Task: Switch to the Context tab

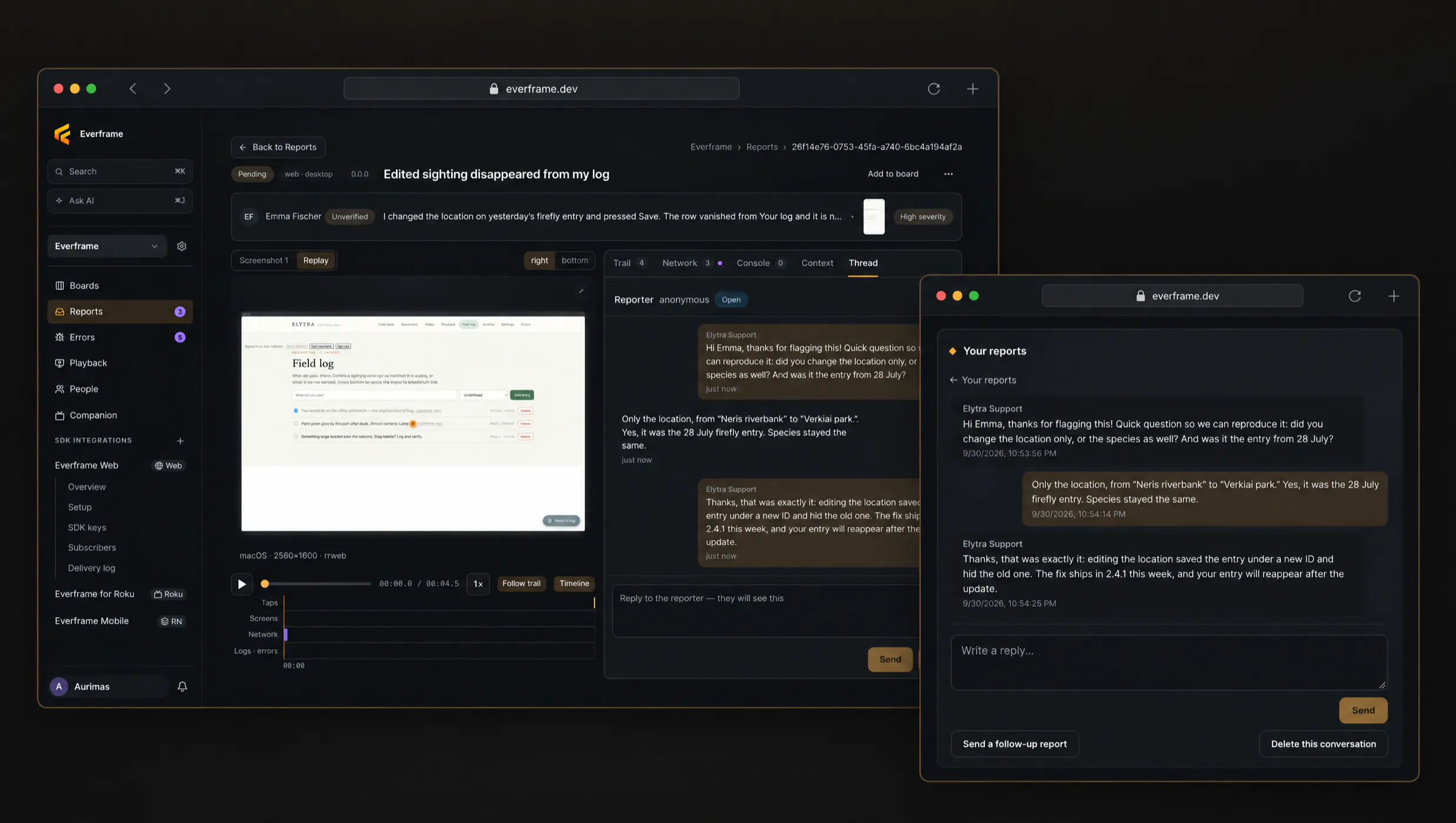Action: [x=817, y=263]
